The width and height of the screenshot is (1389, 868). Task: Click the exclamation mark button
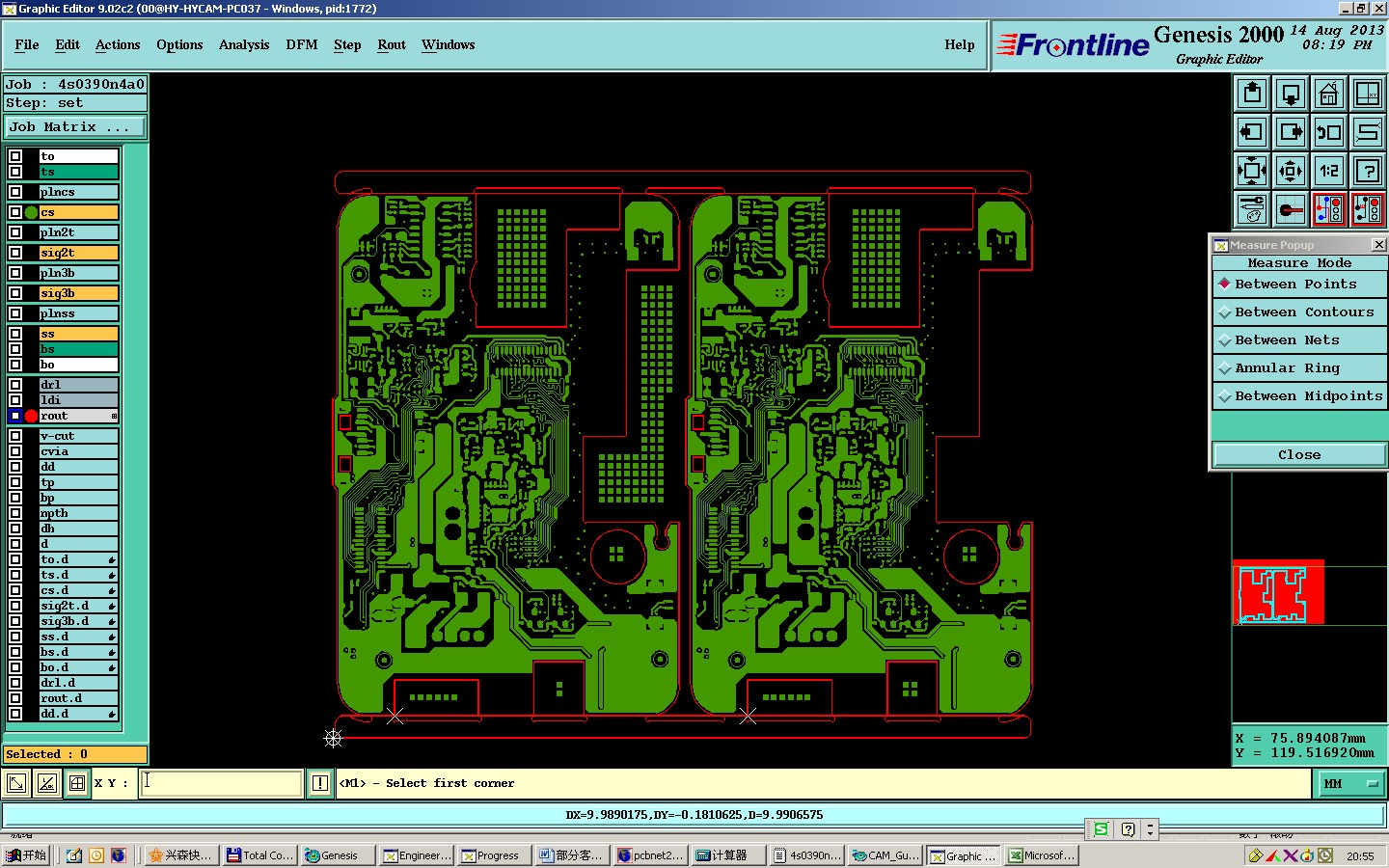click(320, 783)
